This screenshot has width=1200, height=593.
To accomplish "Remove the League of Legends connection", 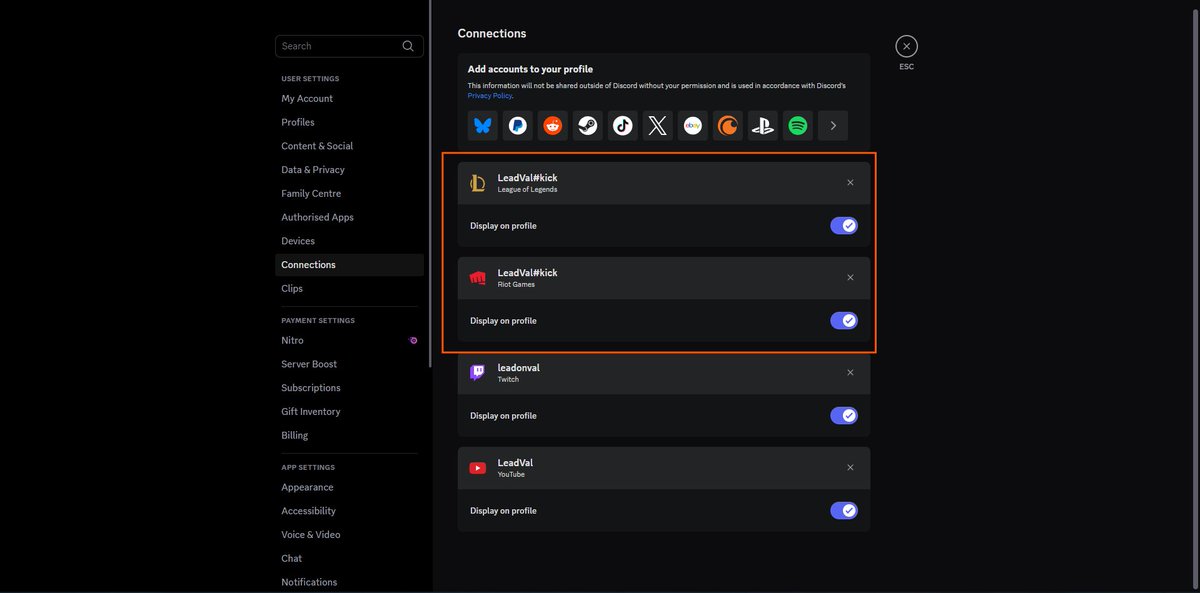I will tap(850, 183).
